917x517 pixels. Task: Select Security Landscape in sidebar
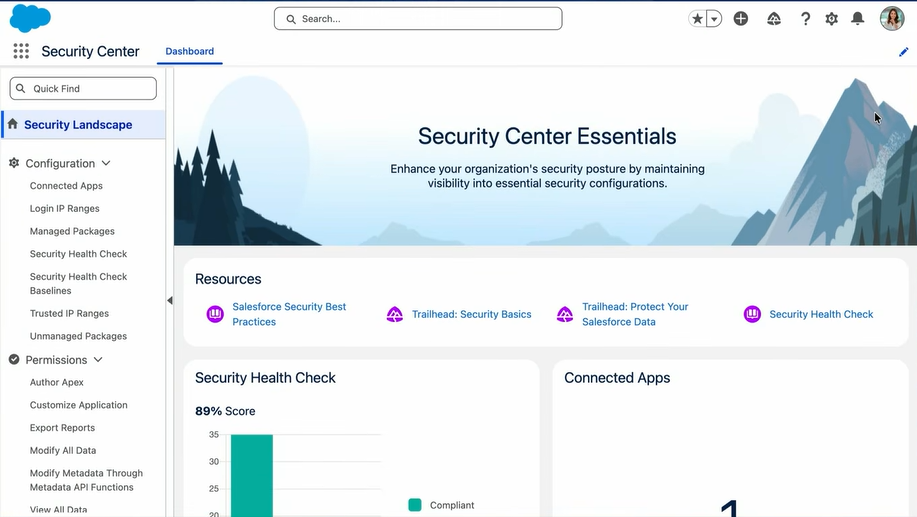(84, 125)
